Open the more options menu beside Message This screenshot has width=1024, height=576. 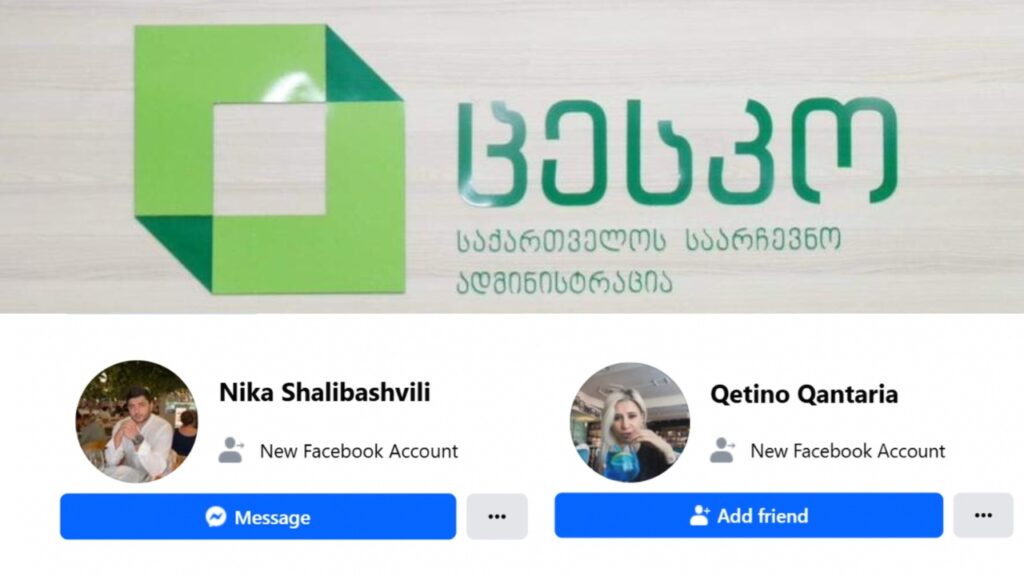coord(496,517)
